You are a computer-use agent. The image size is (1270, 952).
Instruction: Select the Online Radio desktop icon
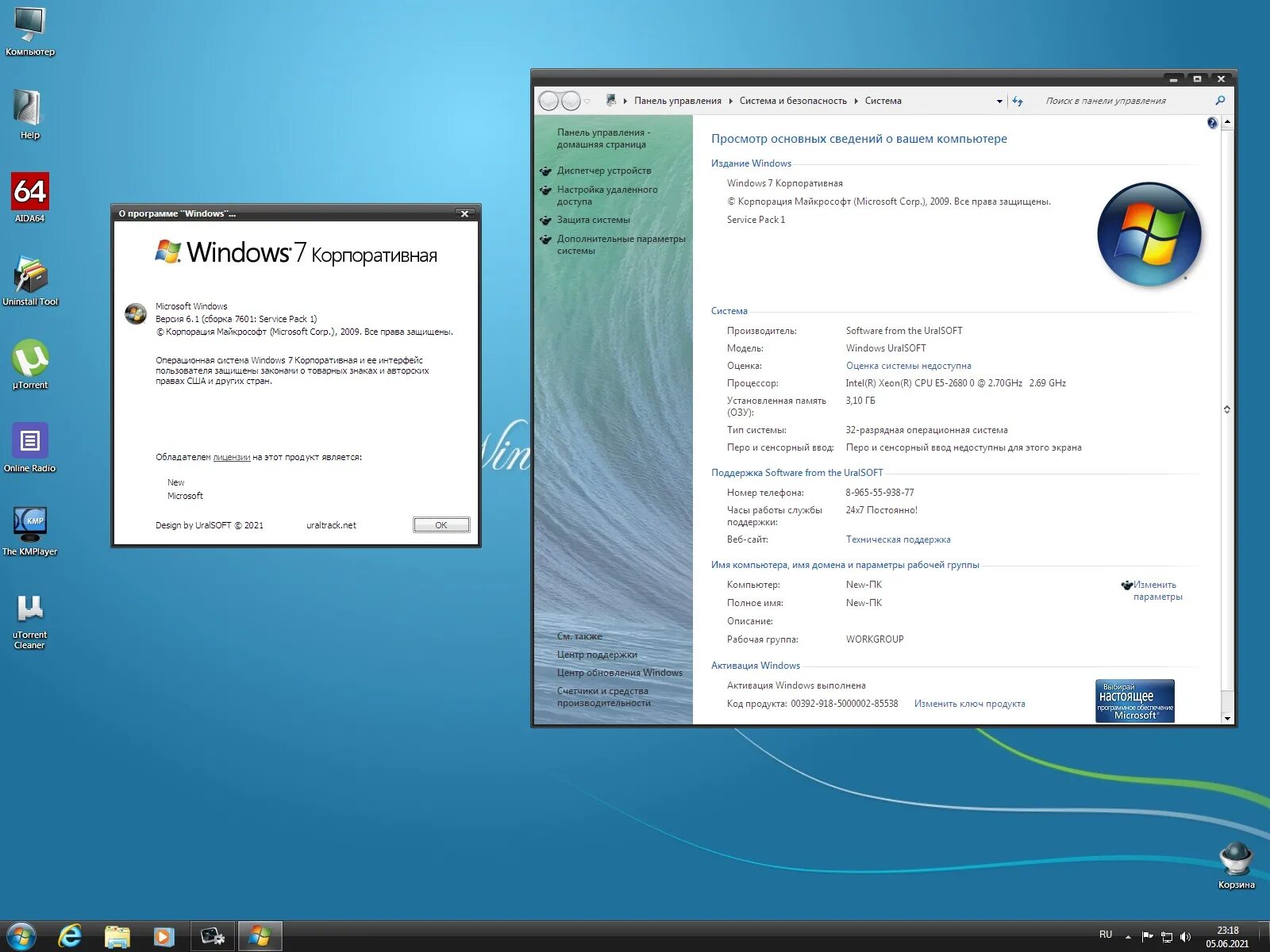tap(30, 447)
